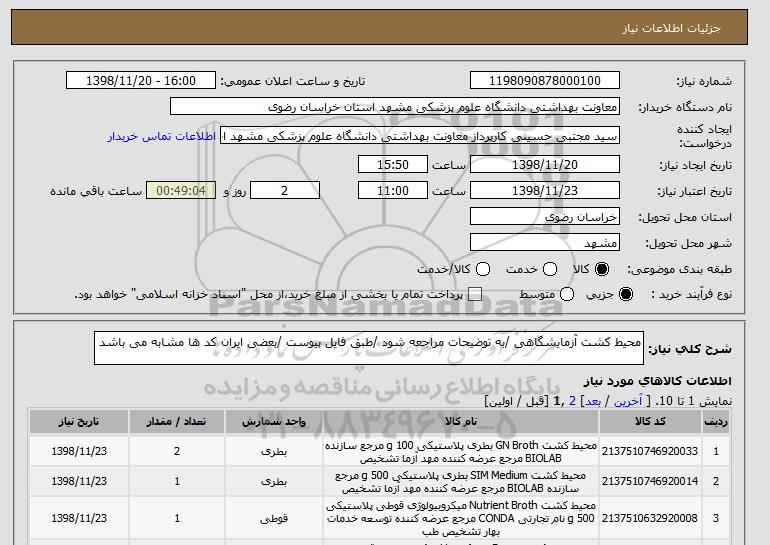Click the تعداد / مقدار column header
Viewport: 770px width, 545px height.
coord(177,422)
